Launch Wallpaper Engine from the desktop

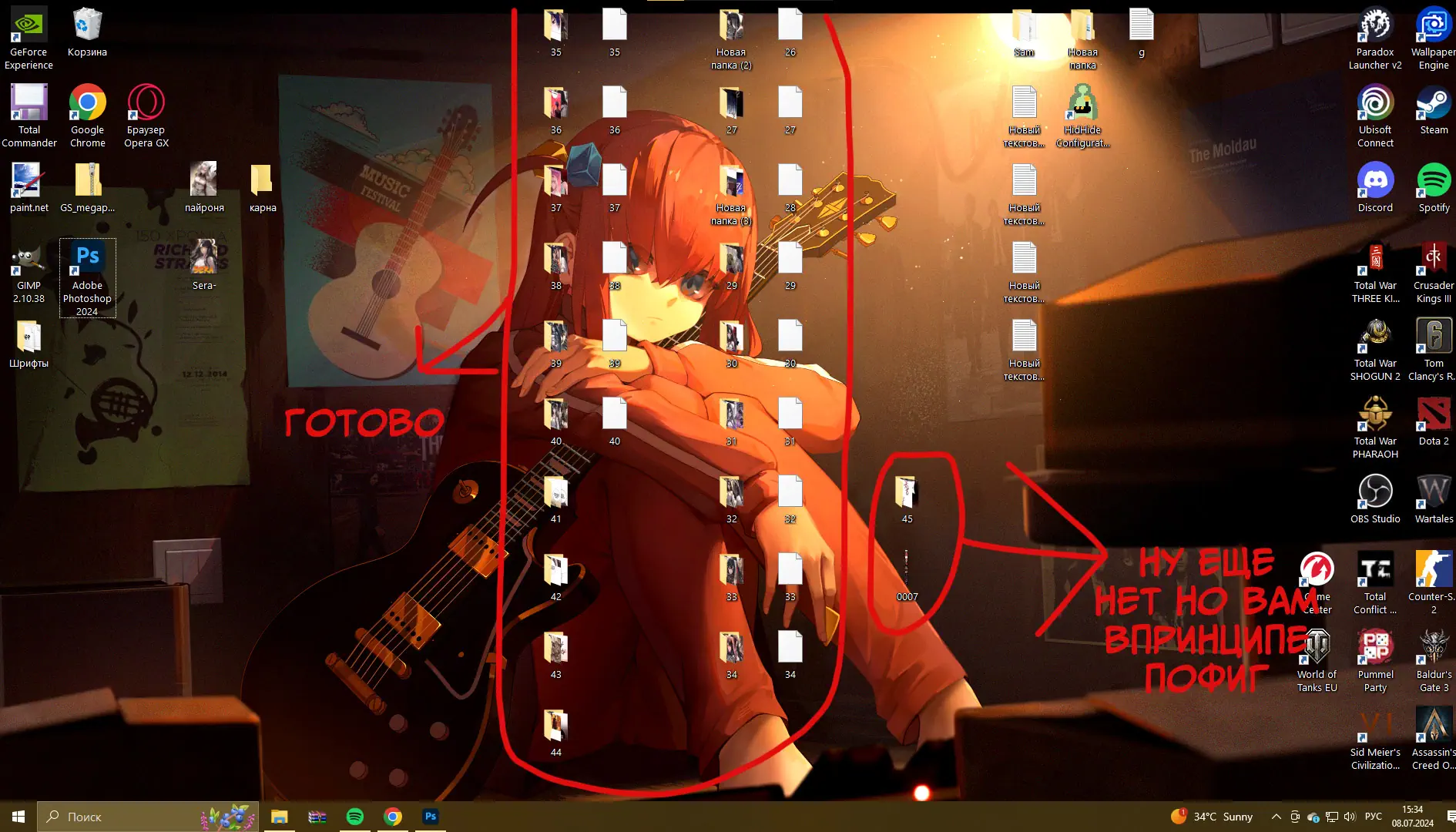pyautogui.click(x=1433, y=27)
